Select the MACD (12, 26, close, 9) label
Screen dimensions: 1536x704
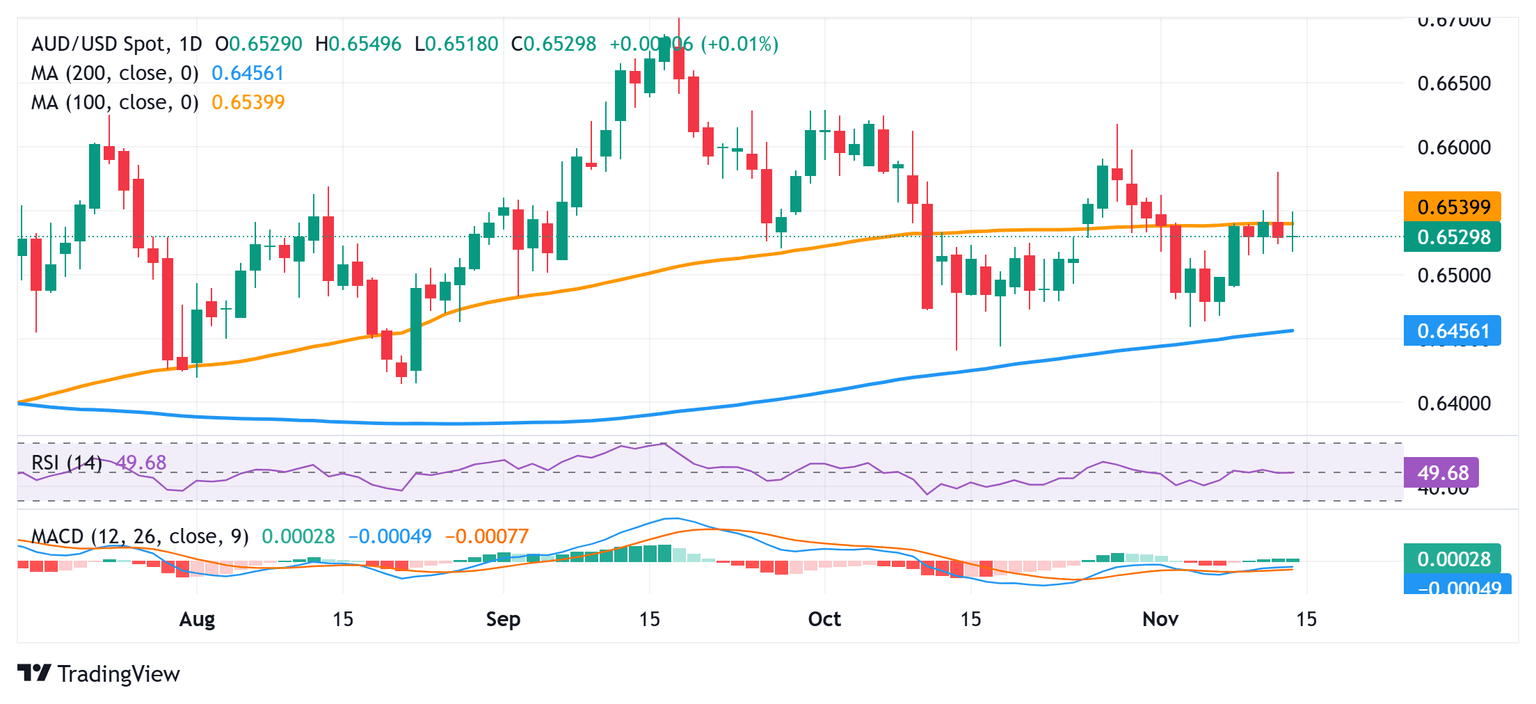(x=140, y=536)
